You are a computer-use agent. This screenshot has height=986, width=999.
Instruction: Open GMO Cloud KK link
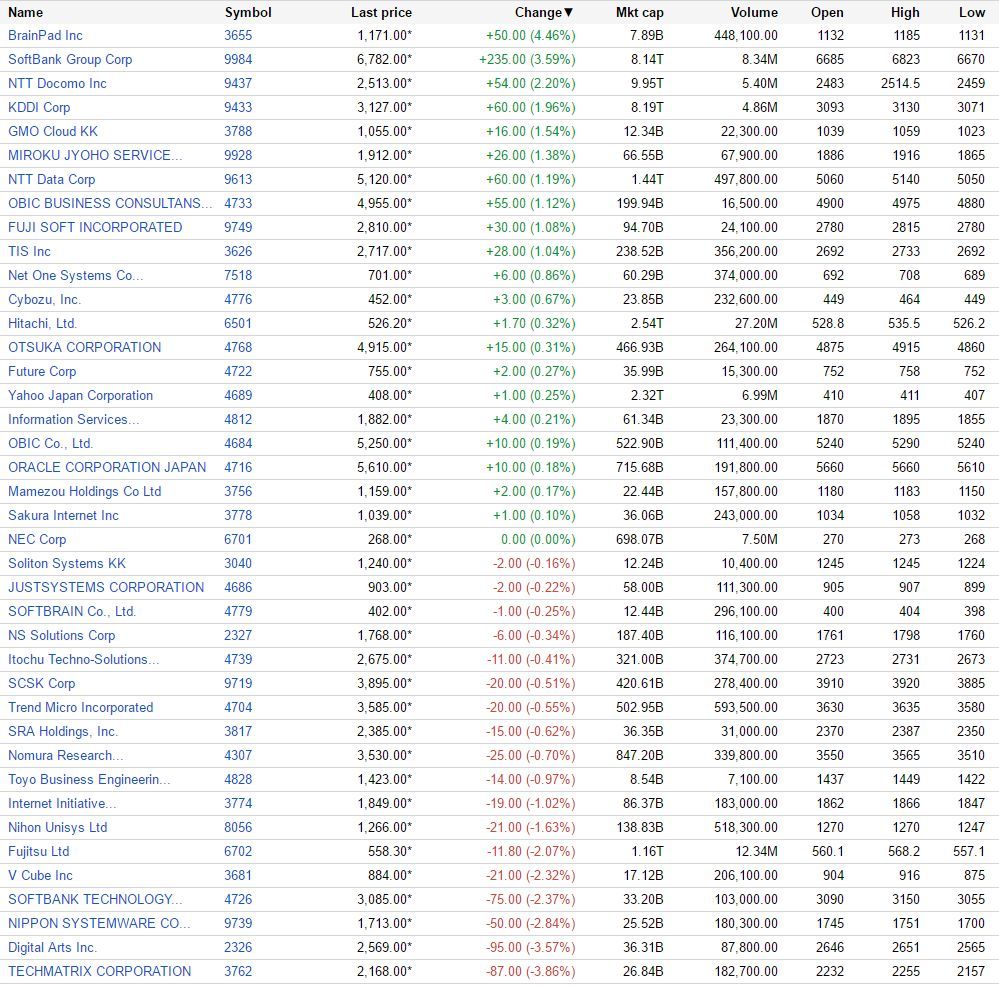pyautogui.click(x=53, y=132)
